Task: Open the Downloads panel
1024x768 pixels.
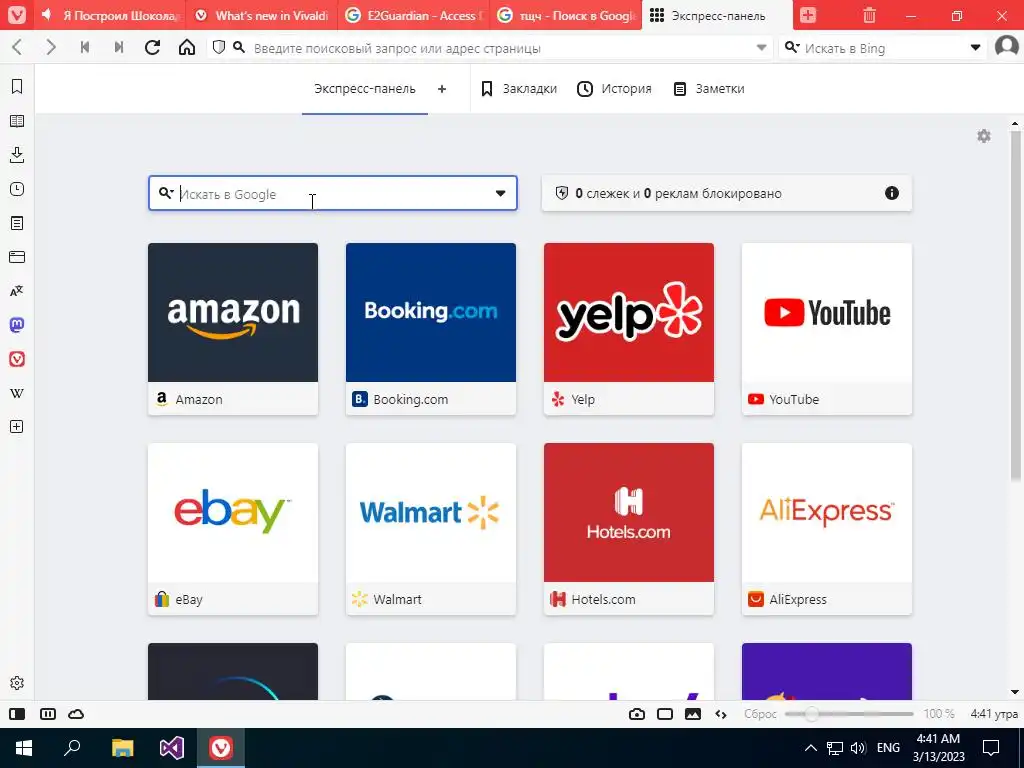Action: pos(17,155)
